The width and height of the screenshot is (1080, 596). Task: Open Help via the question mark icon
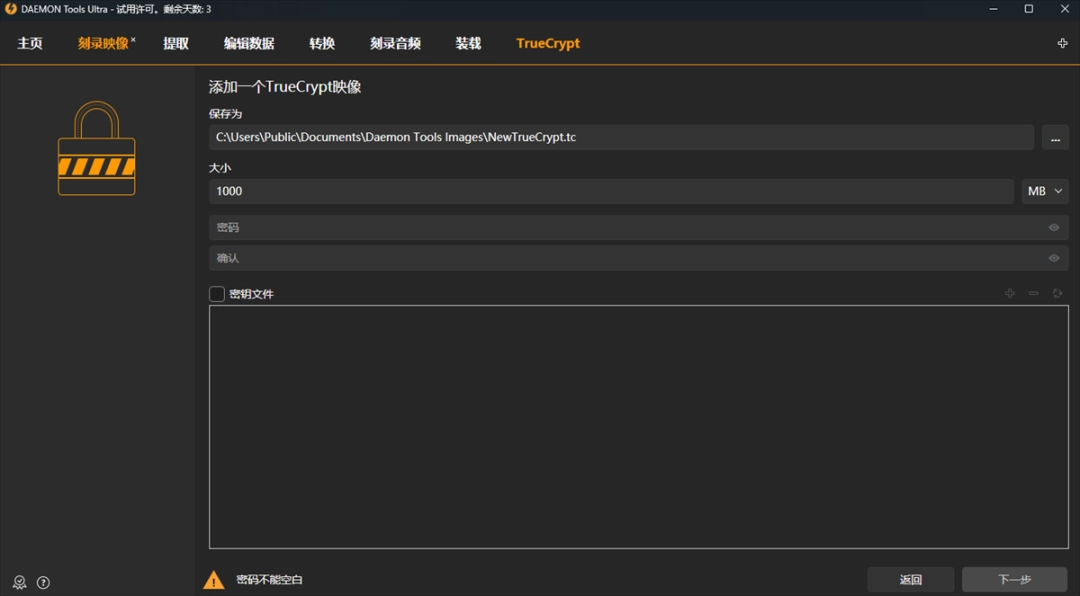point(42,582)
